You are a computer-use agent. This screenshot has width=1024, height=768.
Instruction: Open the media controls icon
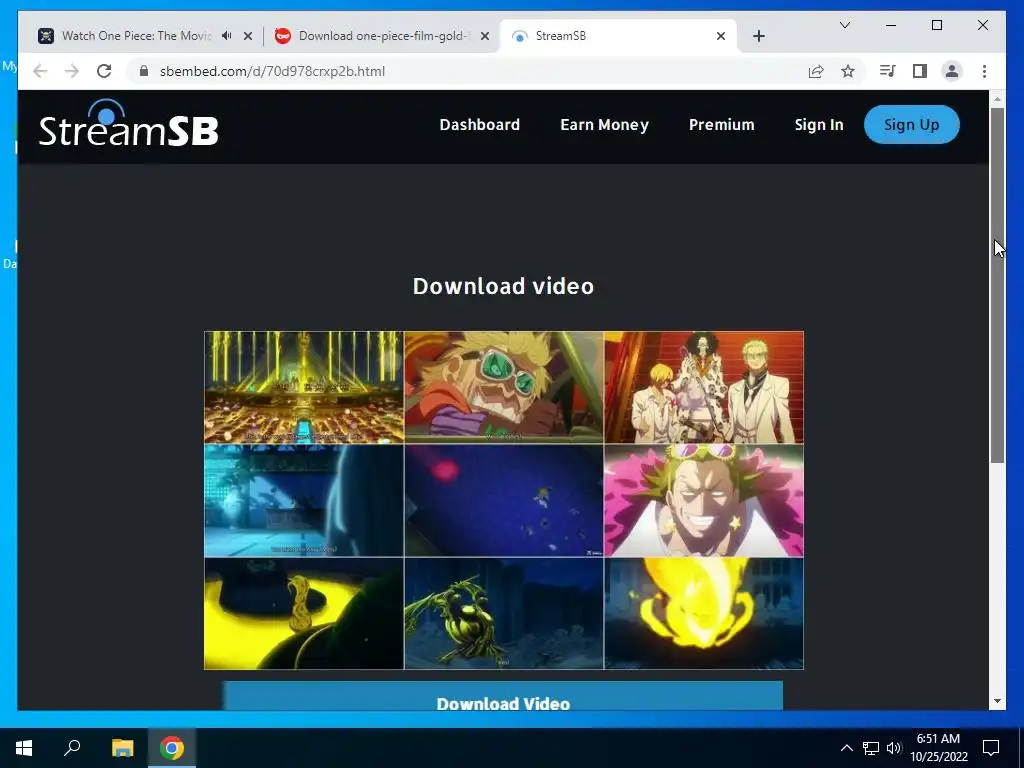coord(887,71)
